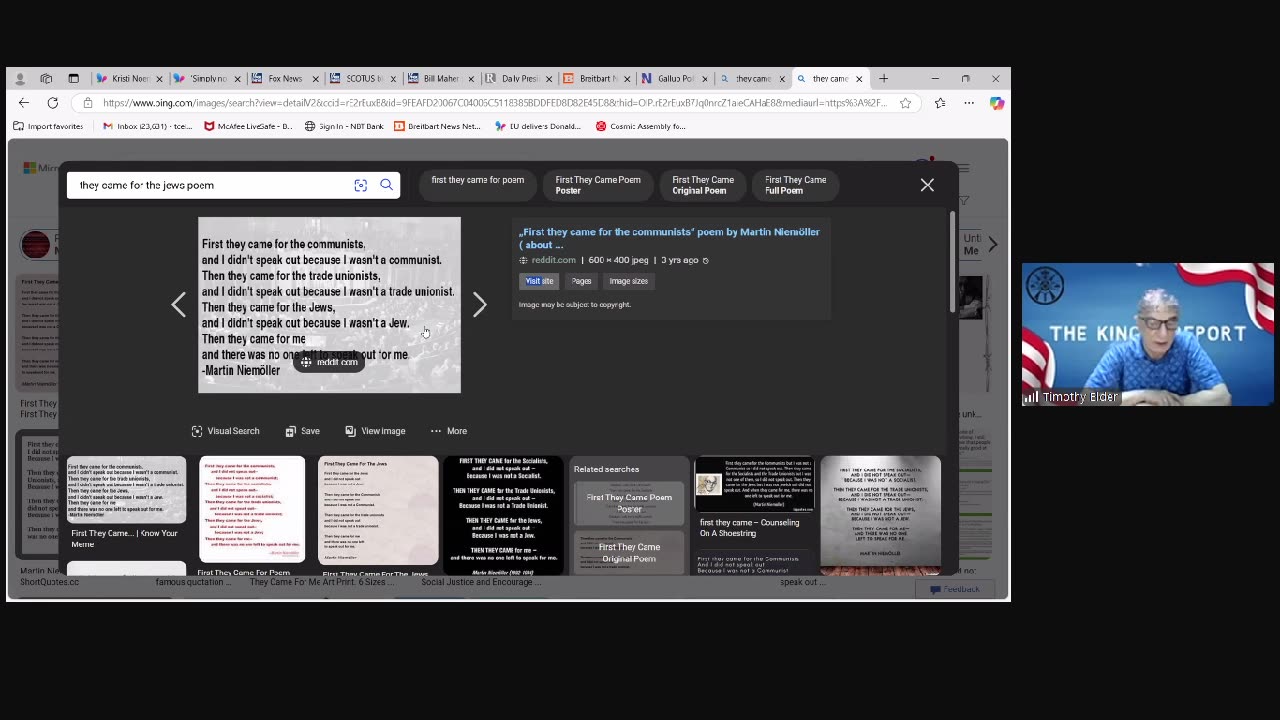Add this page to favorites star
Viewport: 1280px width, 720px height.
pyautogui.click(x=905, y=103)
